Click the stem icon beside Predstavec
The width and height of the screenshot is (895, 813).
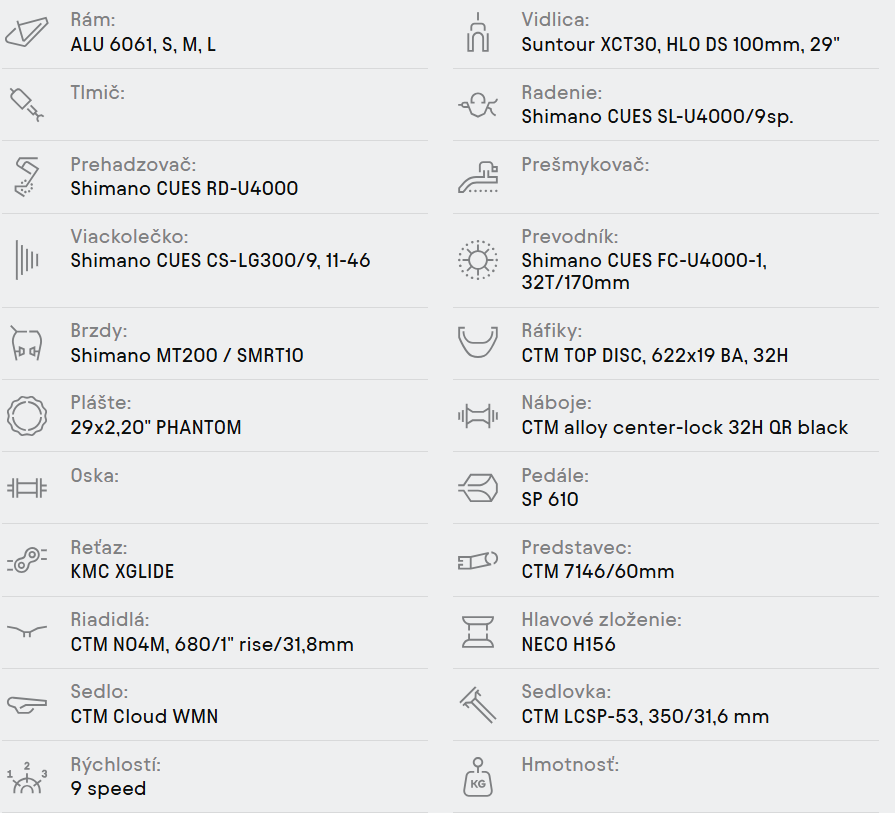[x=478, y=561]
